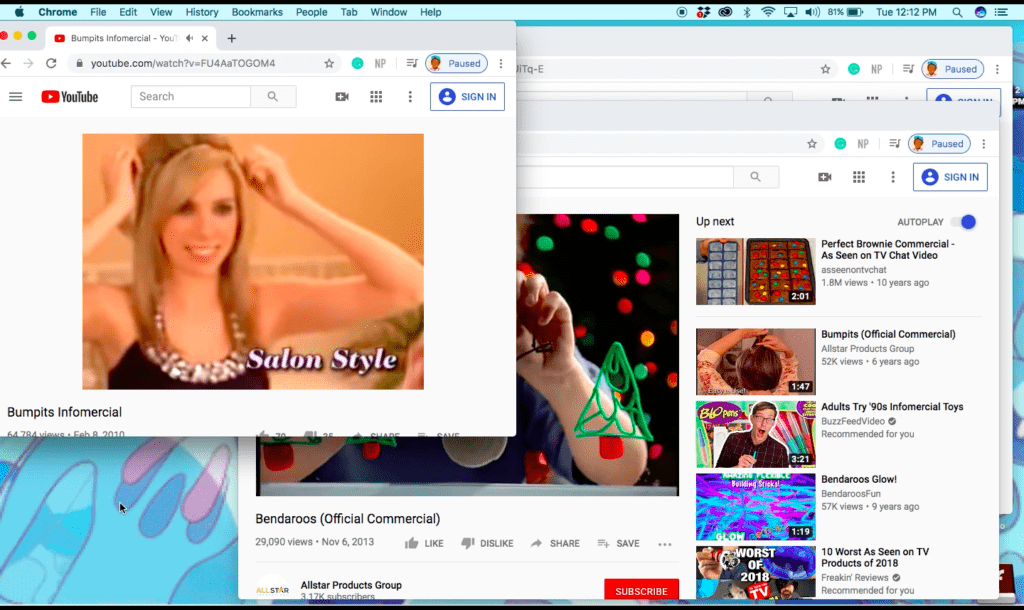Open 10 Worst As Seen on TV thumbnail
Screen dimensions: 1024x610
coord(756,572)
